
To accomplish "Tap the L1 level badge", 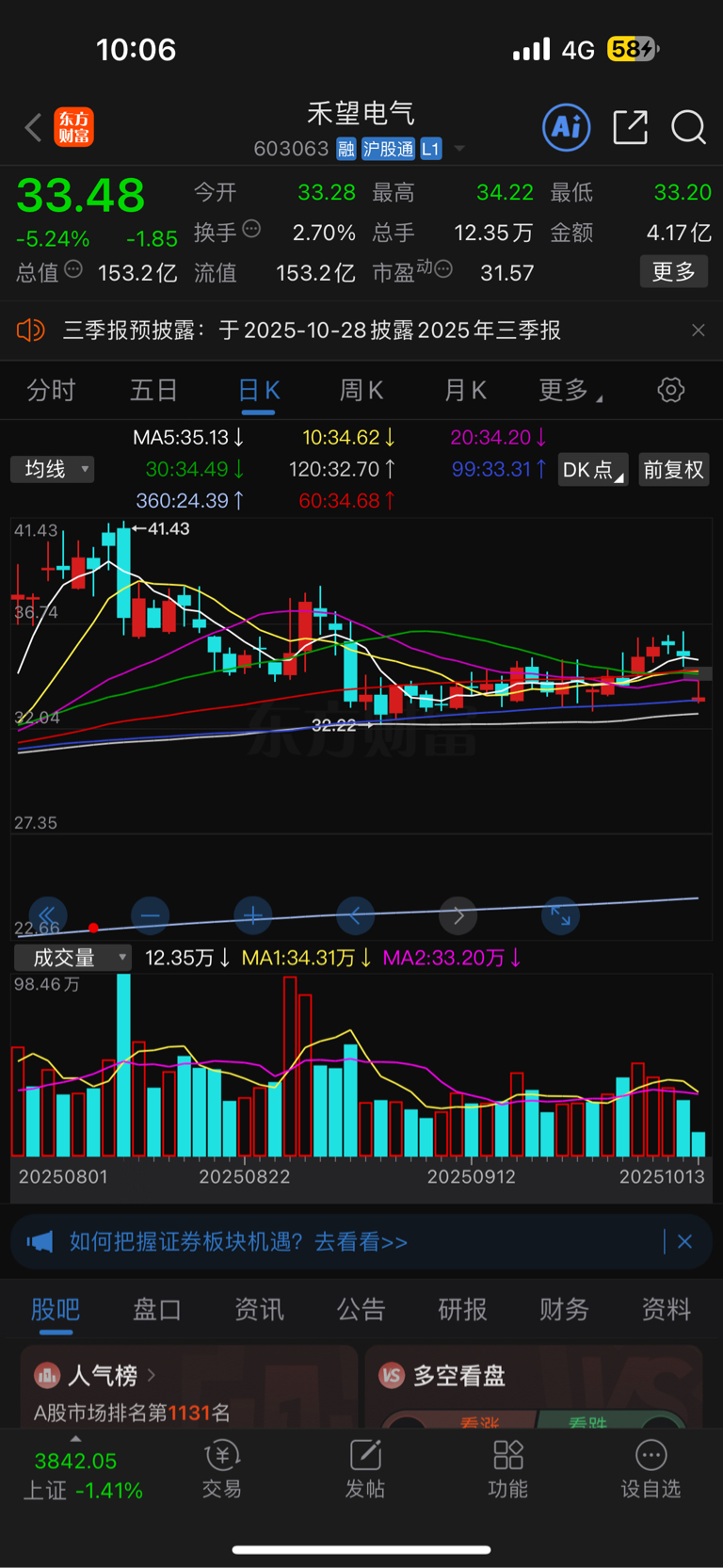I will [430, 149].
